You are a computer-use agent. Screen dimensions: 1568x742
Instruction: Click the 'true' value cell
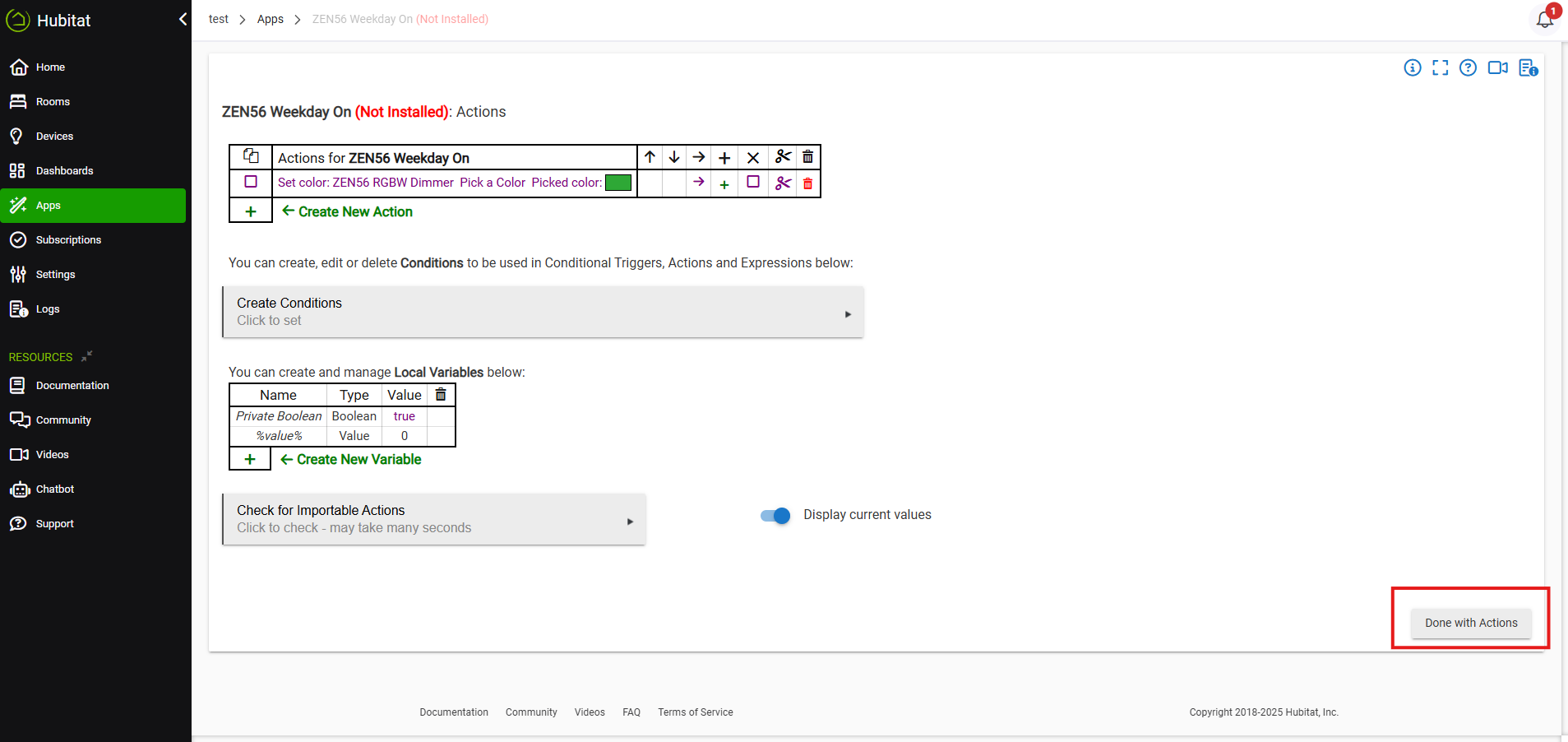point(405,416)
